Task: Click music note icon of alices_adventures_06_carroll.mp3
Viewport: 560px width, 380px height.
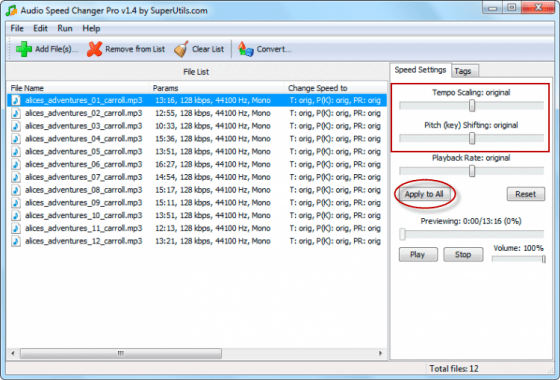Action: [16, 164]
